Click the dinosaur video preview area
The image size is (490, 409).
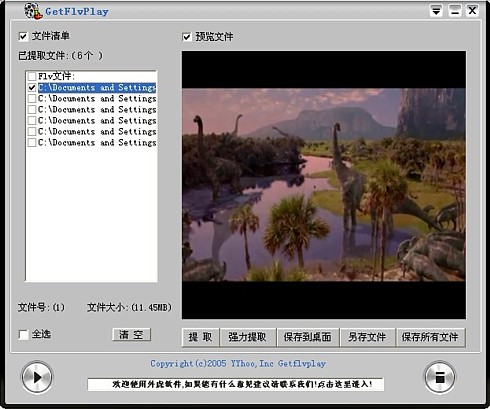(x=324, y=185)
